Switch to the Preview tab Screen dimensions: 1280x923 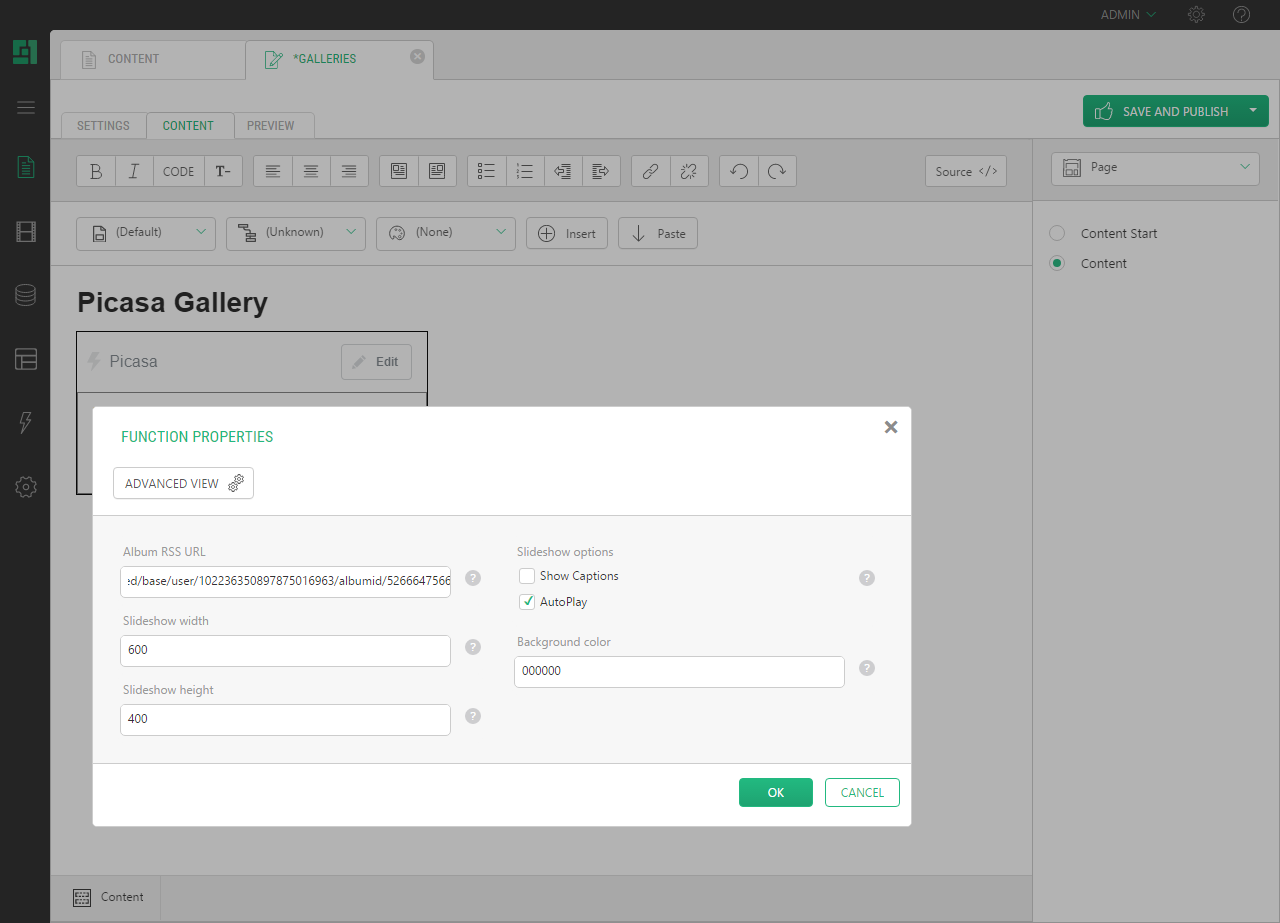[x=271, y=126]
